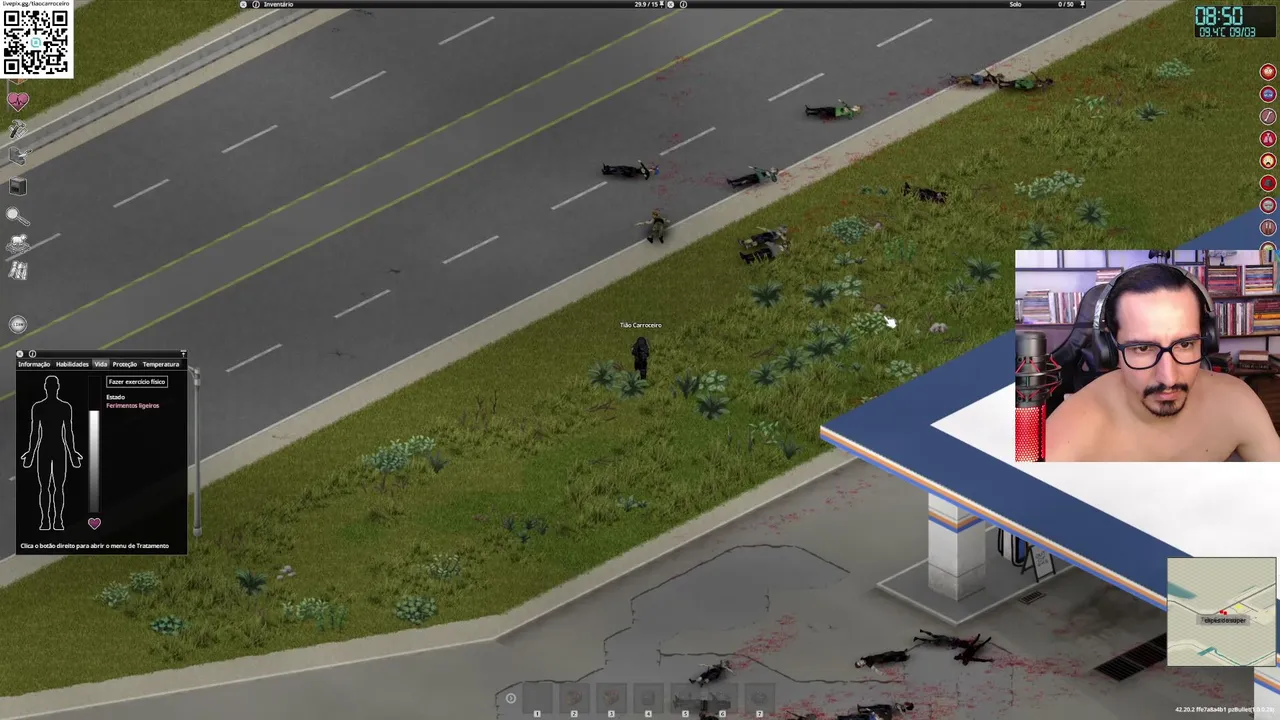Click the Inventário title on the top bar

click(x=278, y=4)
